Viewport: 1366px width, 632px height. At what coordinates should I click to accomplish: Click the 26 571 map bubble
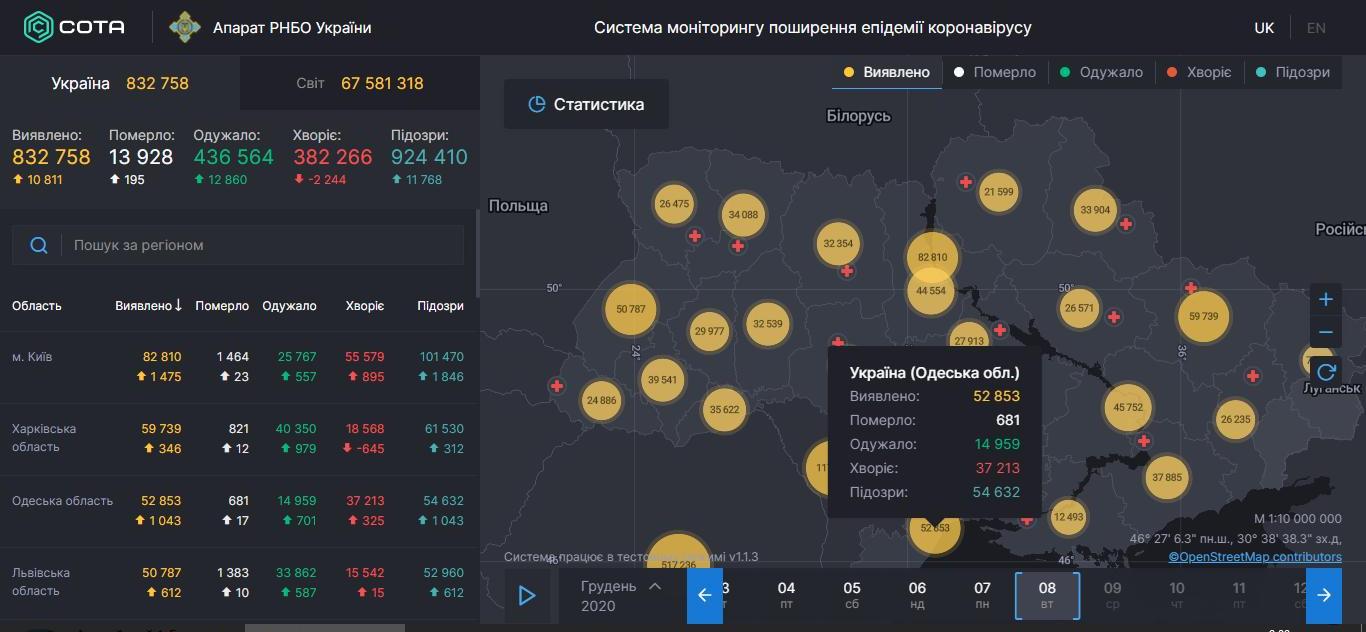[1079, 308]
